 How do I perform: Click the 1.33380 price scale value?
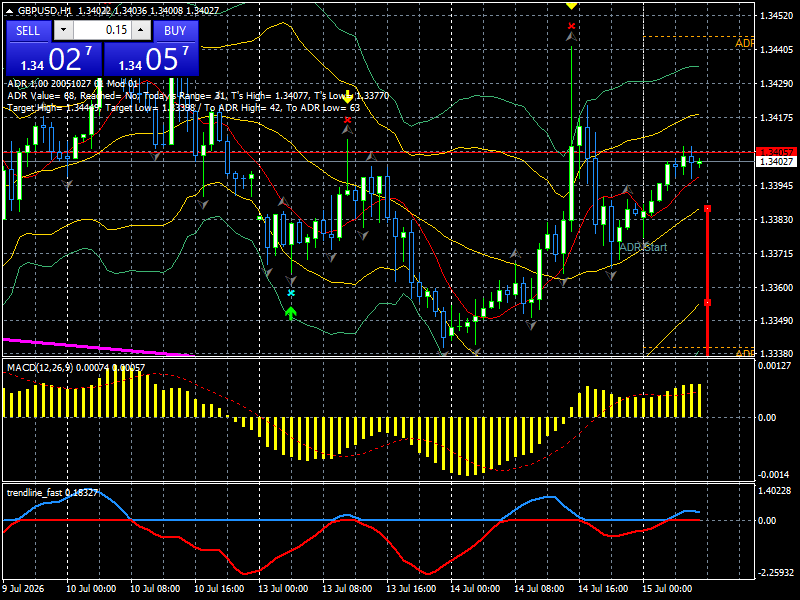[777, 353]
